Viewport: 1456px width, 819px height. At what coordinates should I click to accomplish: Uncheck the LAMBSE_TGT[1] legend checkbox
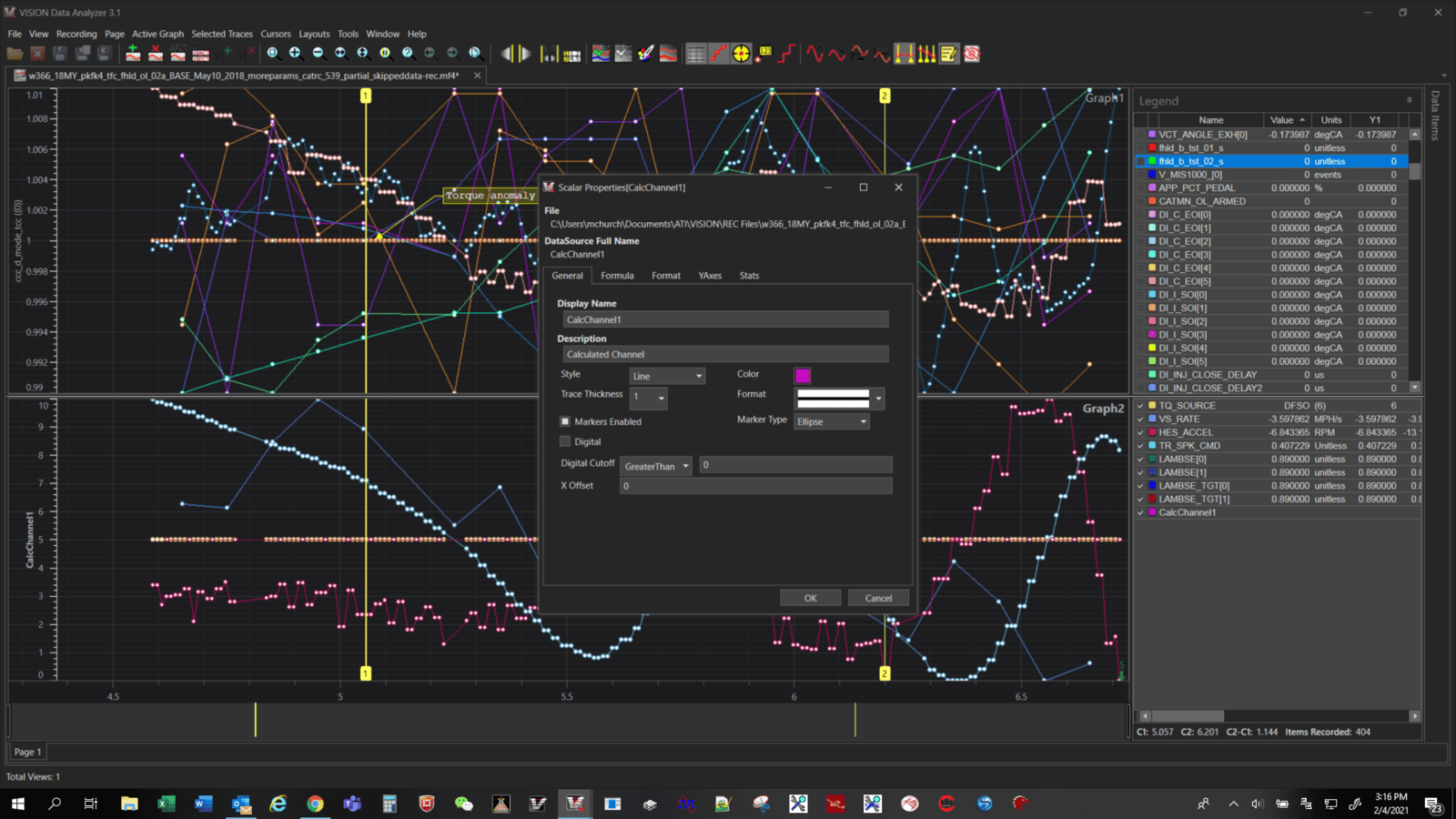click(1140, 500)
